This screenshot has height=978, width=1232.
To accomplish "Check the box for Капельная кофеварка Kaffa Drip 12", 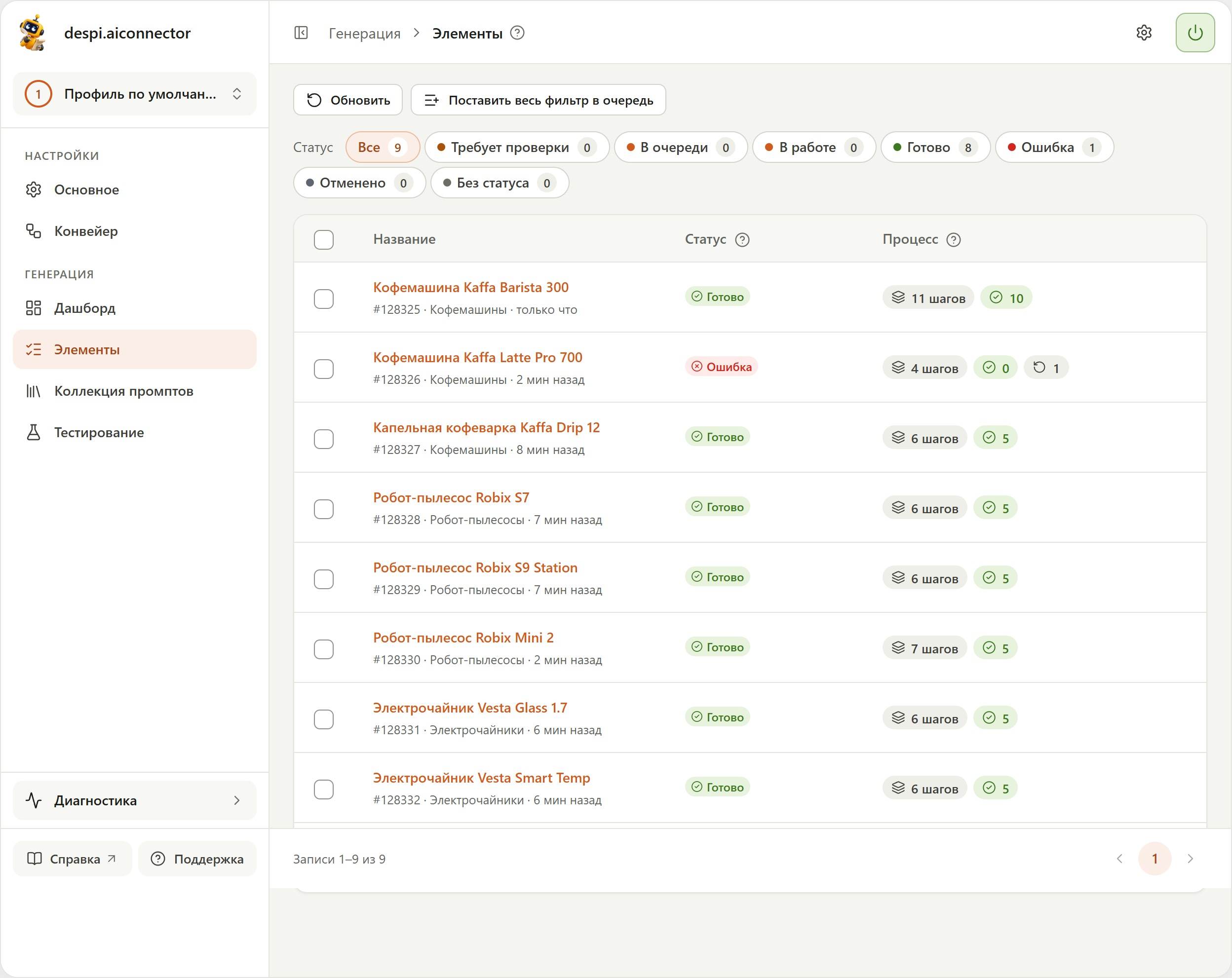I will 323,439.
